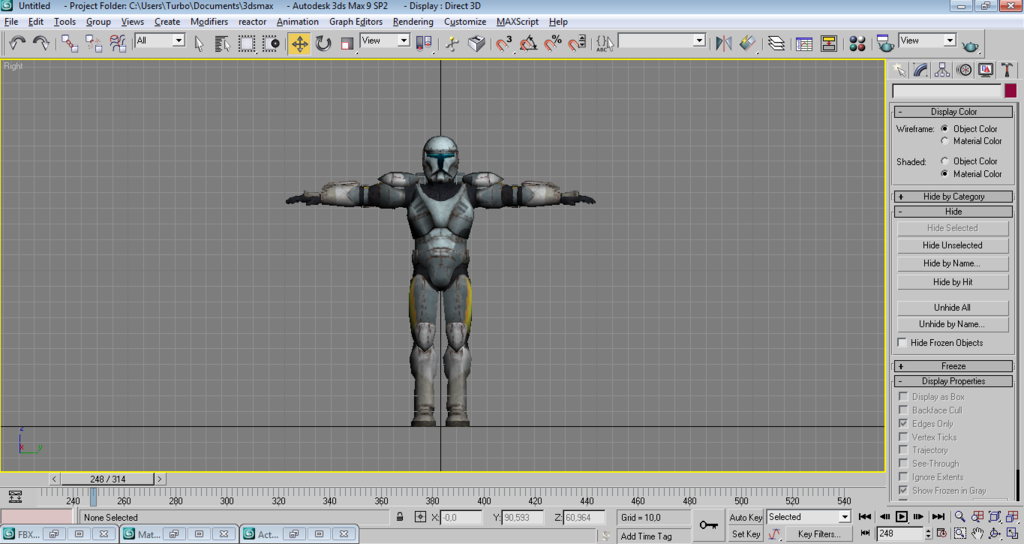The height and width of the screenshot is (544, 1024).
Task: Switch to the Create command panel tab
Action: point(900,70)
